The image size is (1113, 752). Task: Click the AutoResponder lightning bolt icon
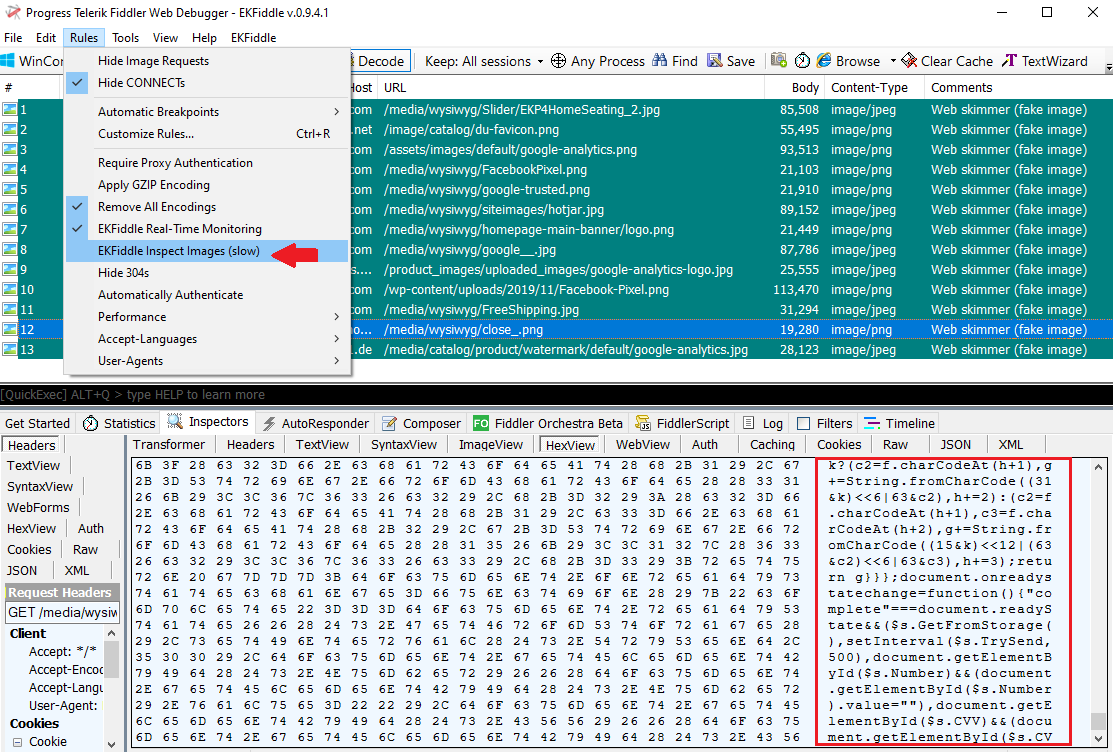[269, 423]
